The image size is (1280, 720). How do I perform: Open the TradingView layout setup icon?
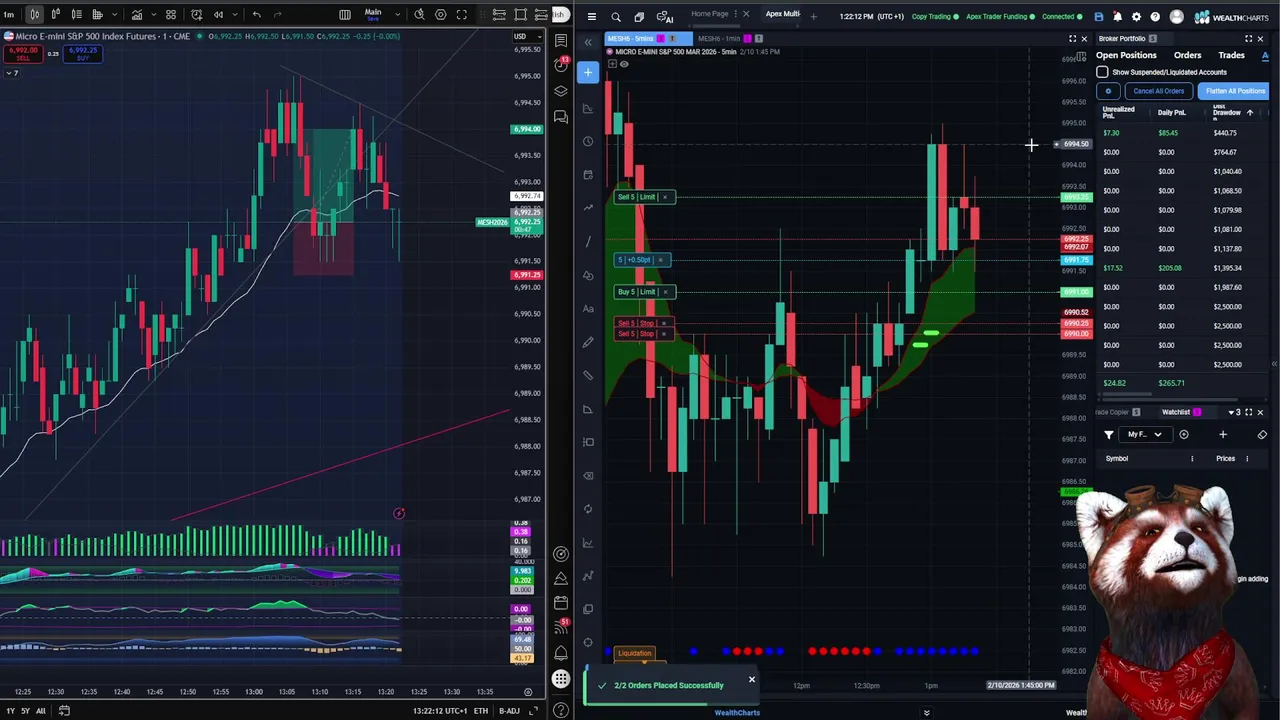click(x=345, y=14)
